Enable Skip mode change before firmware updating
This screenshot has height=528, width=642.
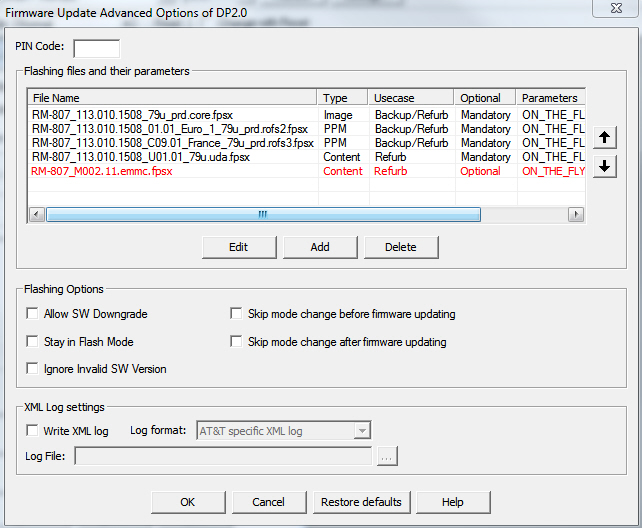click(237, 314)
